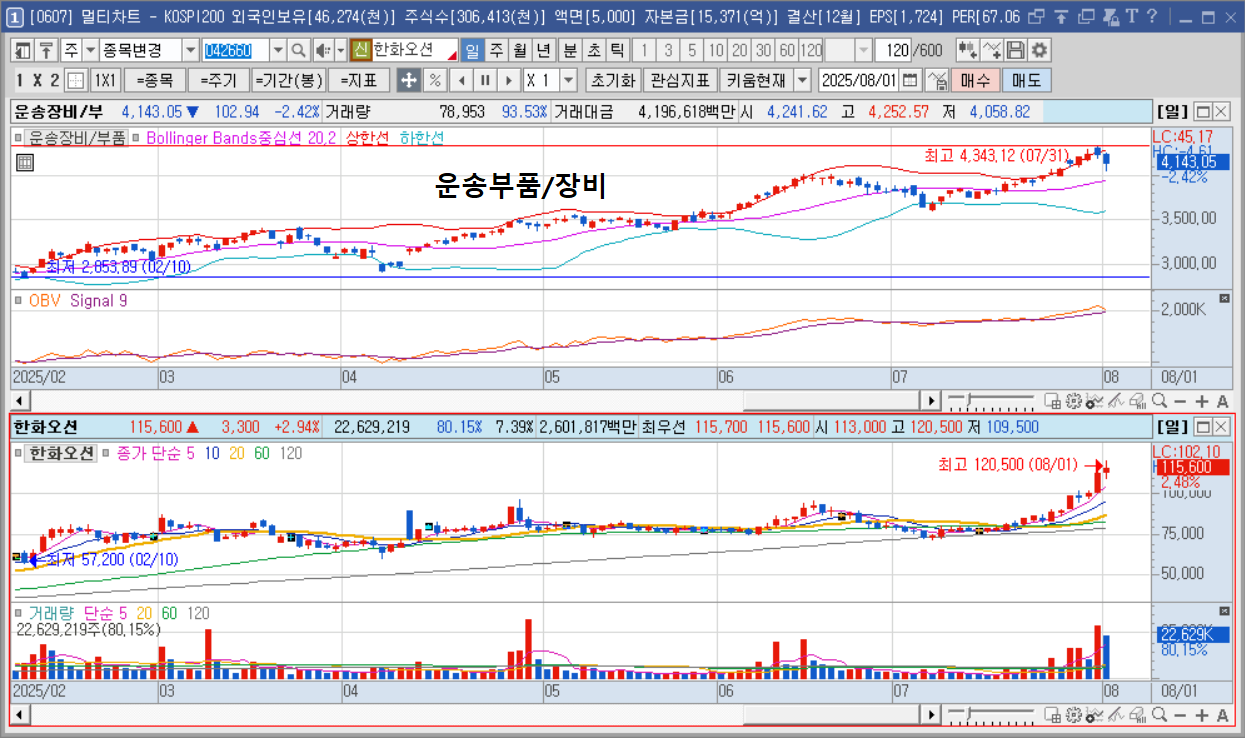The width and height of the screenshot is (1245, 738).
Task: Click the line-tool icon next to save
Action: tap(992, 50)
